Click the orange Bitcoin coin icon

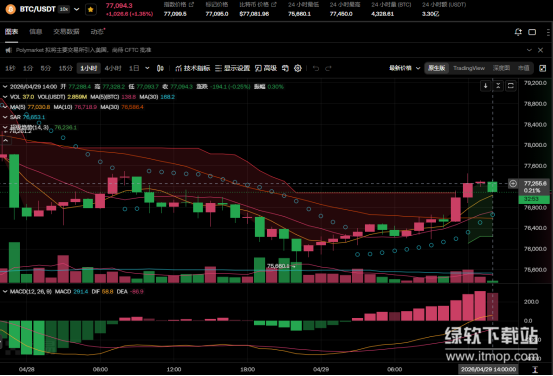coord(10,9)
